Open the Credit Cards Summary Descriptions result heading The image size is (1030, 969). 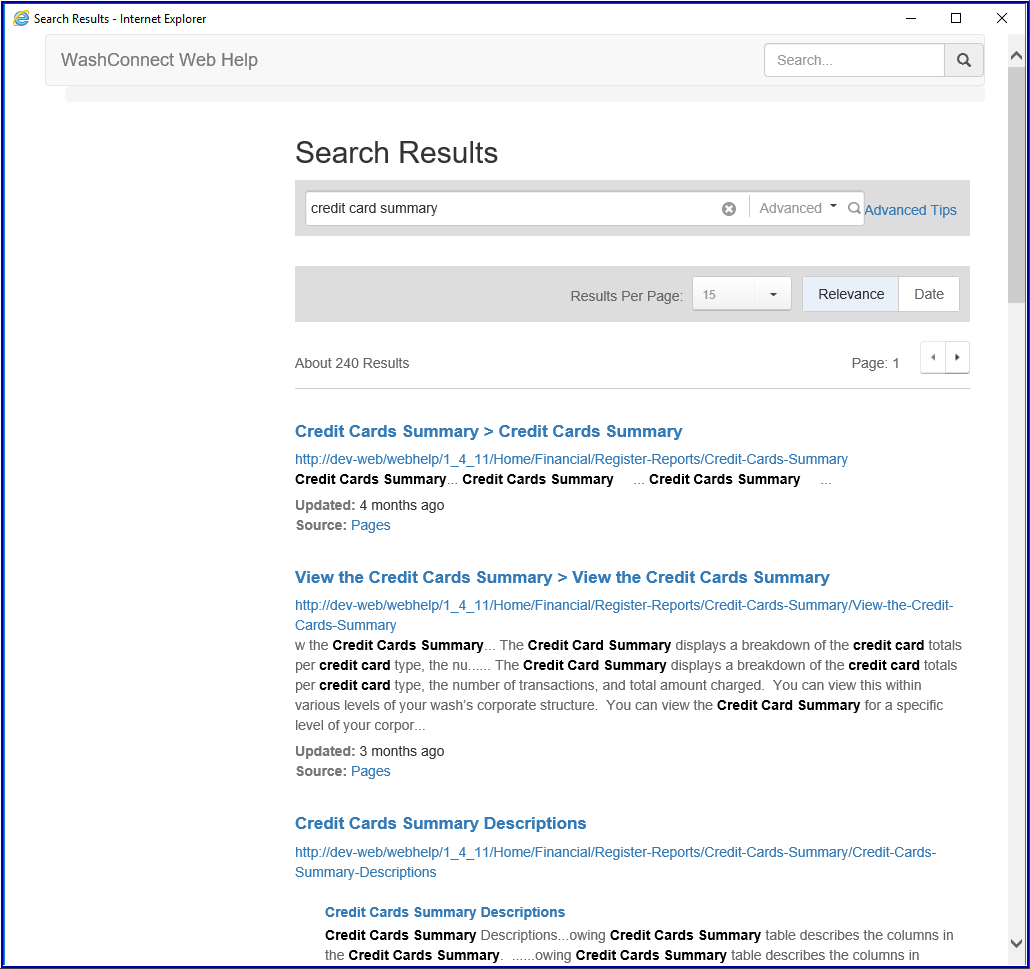point(440,823)
